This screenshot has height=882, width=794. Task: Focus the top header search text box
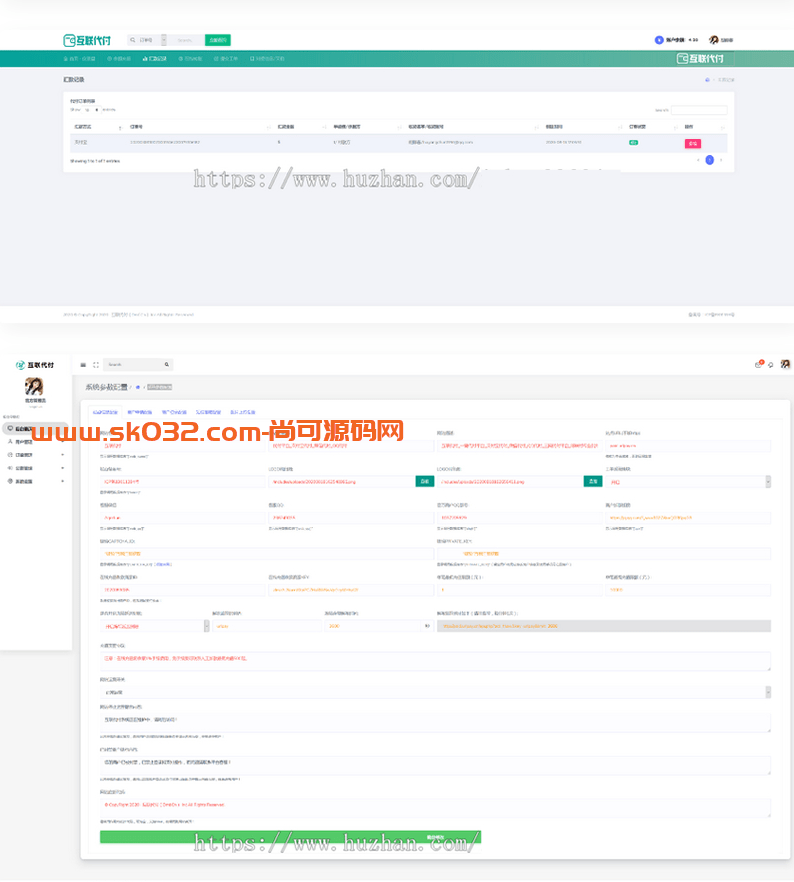coord(186,40)
